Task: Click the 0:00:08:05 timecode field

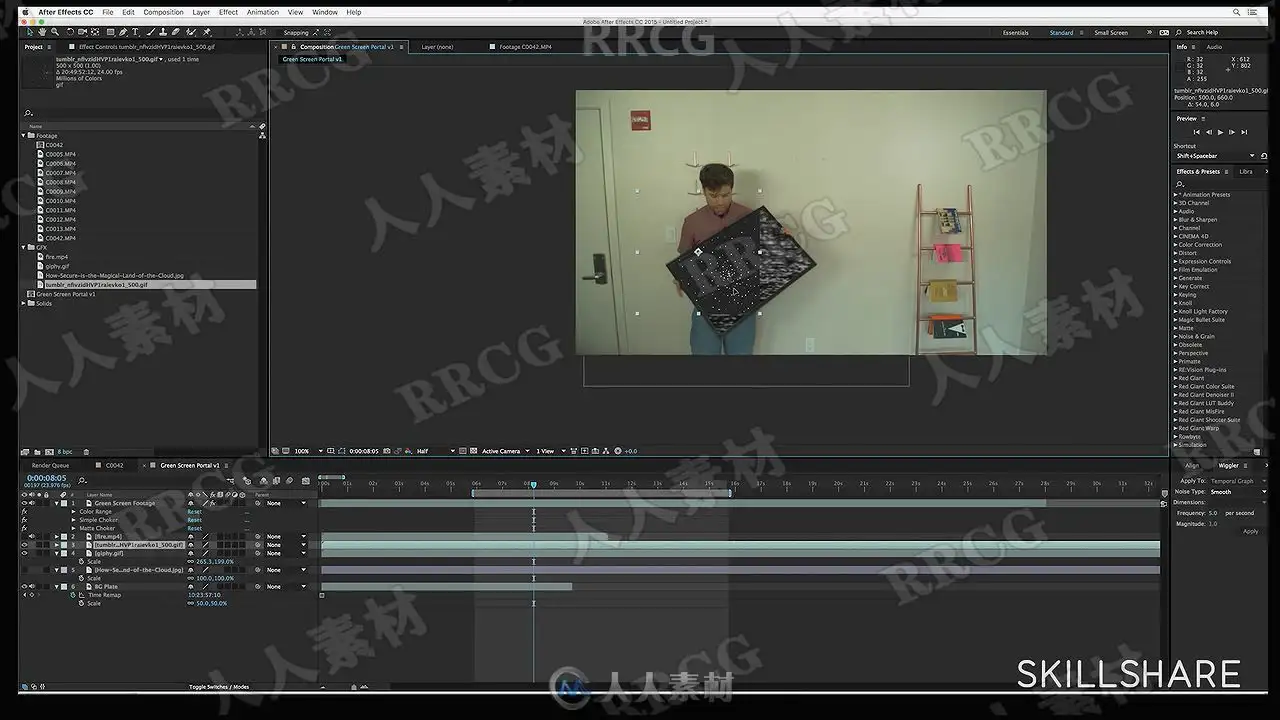Action: point(47,478)
